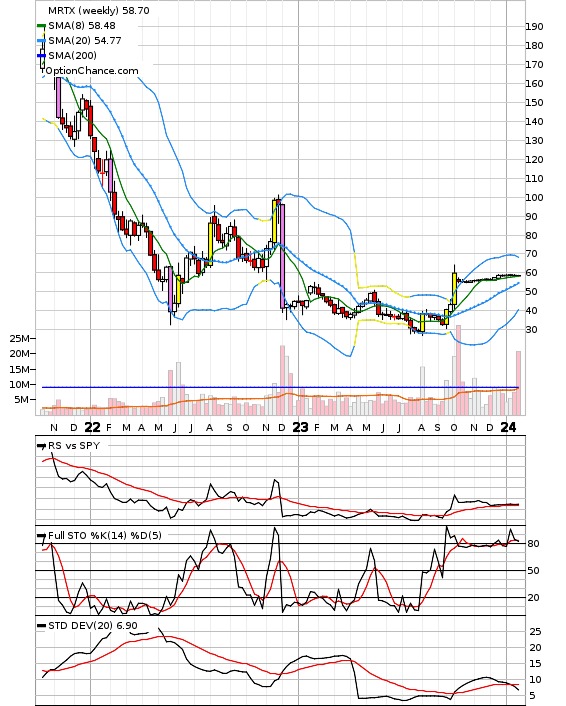The width and height of the screenshot is (566, 706).
Task: Click the STD DEV(20) legend marker
Action: click(x=41, y=625)
